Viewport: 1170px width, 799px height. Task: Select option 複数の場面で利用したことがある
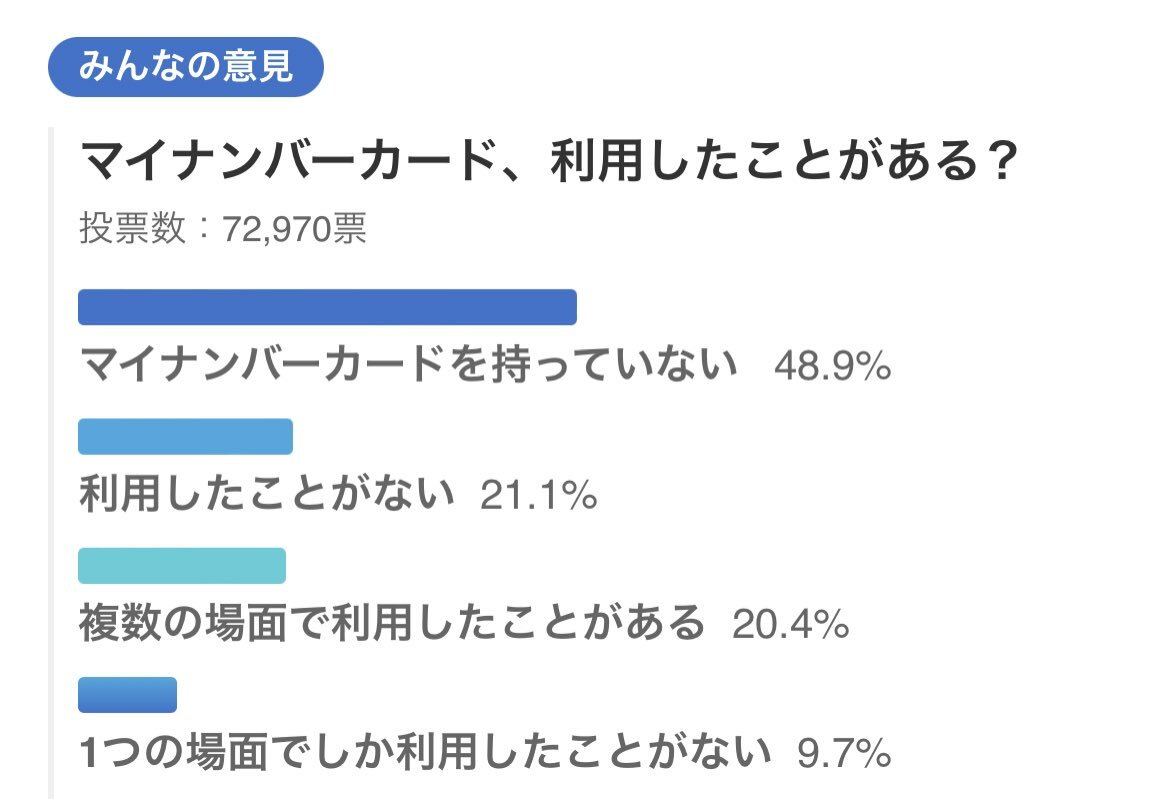(x=392, y=623)
